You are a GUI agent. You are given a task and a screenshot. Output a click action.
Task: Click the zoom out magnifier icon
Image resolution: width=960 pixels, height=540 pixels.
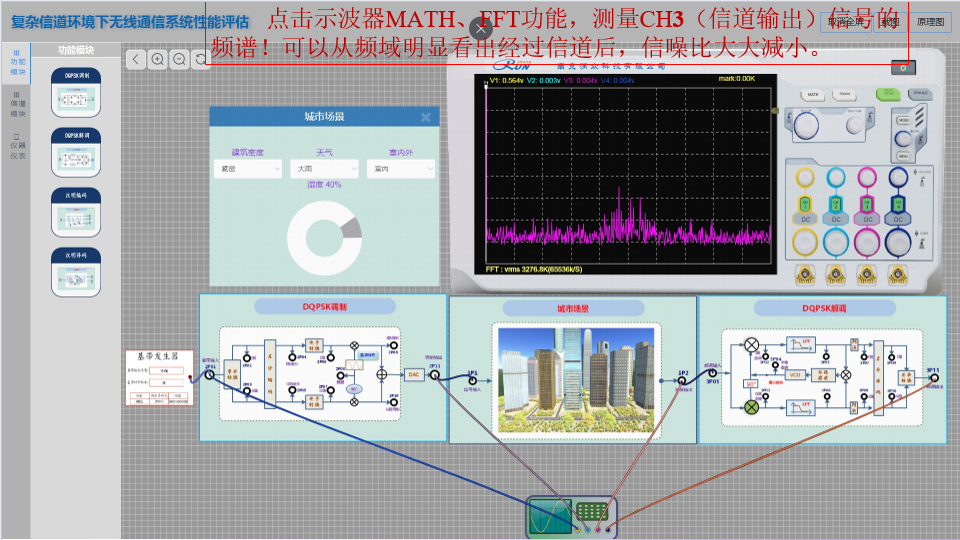pyautogui.click(x=179, y=60)
